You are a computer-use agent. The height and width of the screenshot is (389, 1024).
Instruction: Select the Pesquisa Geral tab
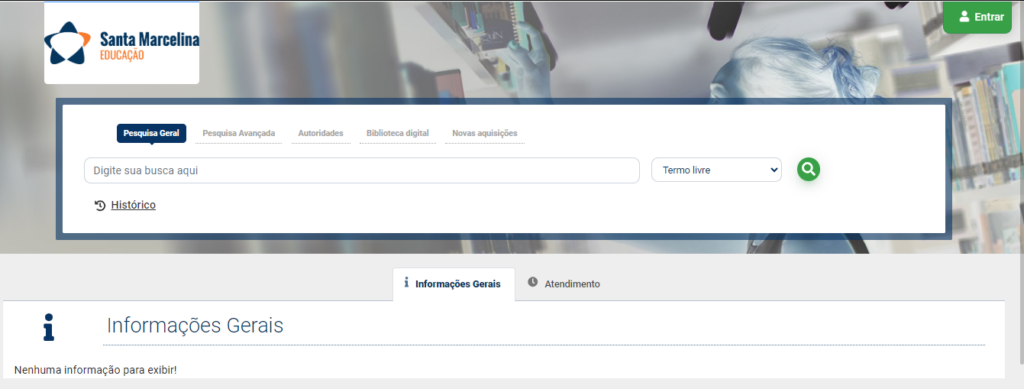point(152,133)
